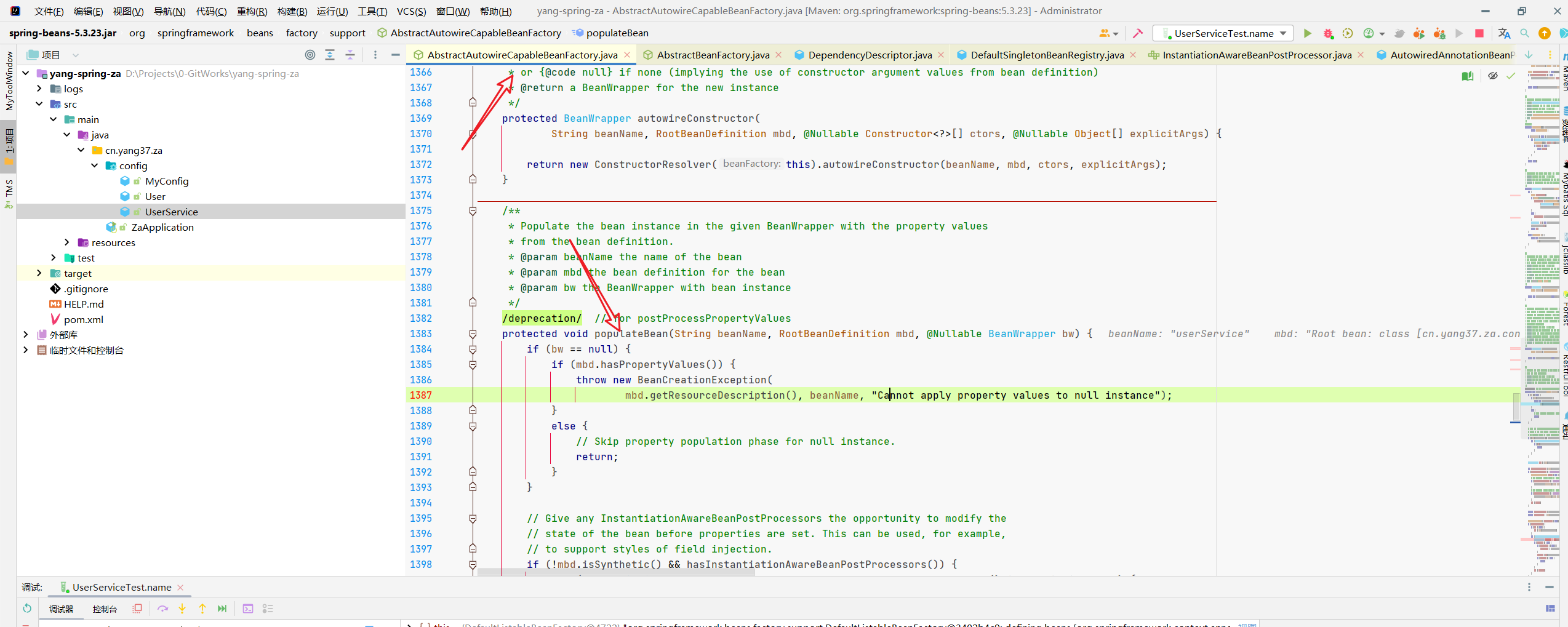Click the green checkmark inspections widget
The image size is (1568, 627).
point(1511,76)
